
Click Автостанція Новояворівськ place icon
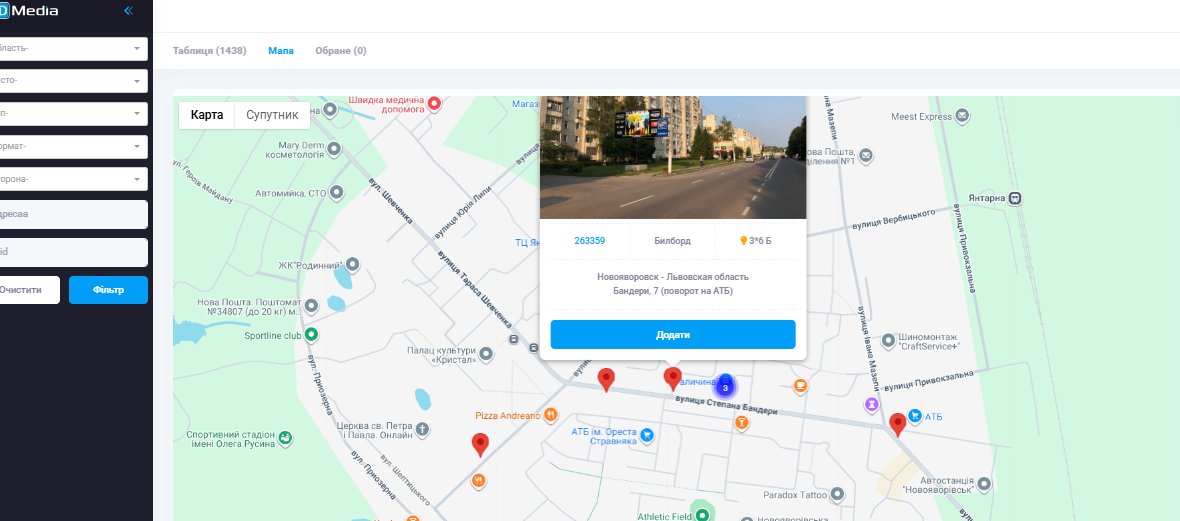pyautogui.click(x=984, y=483)
